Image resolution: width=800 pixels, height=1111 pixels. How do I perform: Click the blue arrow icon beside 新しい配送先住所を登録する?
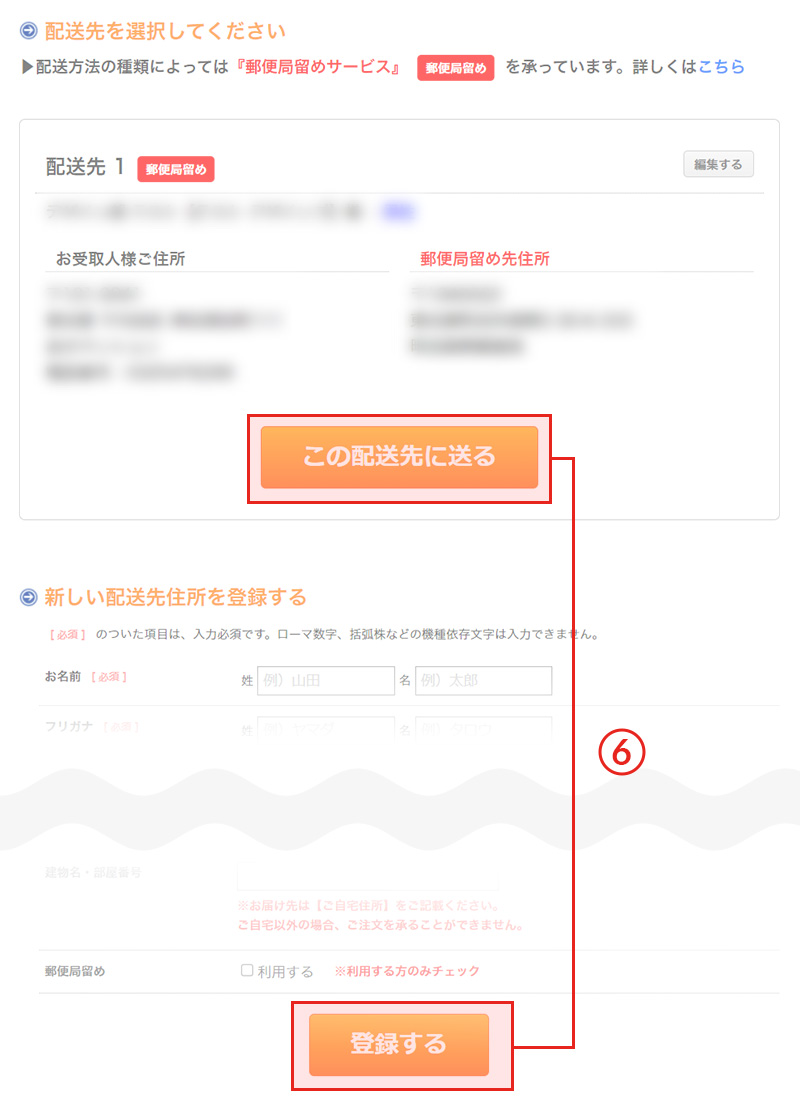pyautogui.click(x=28, y=597)
